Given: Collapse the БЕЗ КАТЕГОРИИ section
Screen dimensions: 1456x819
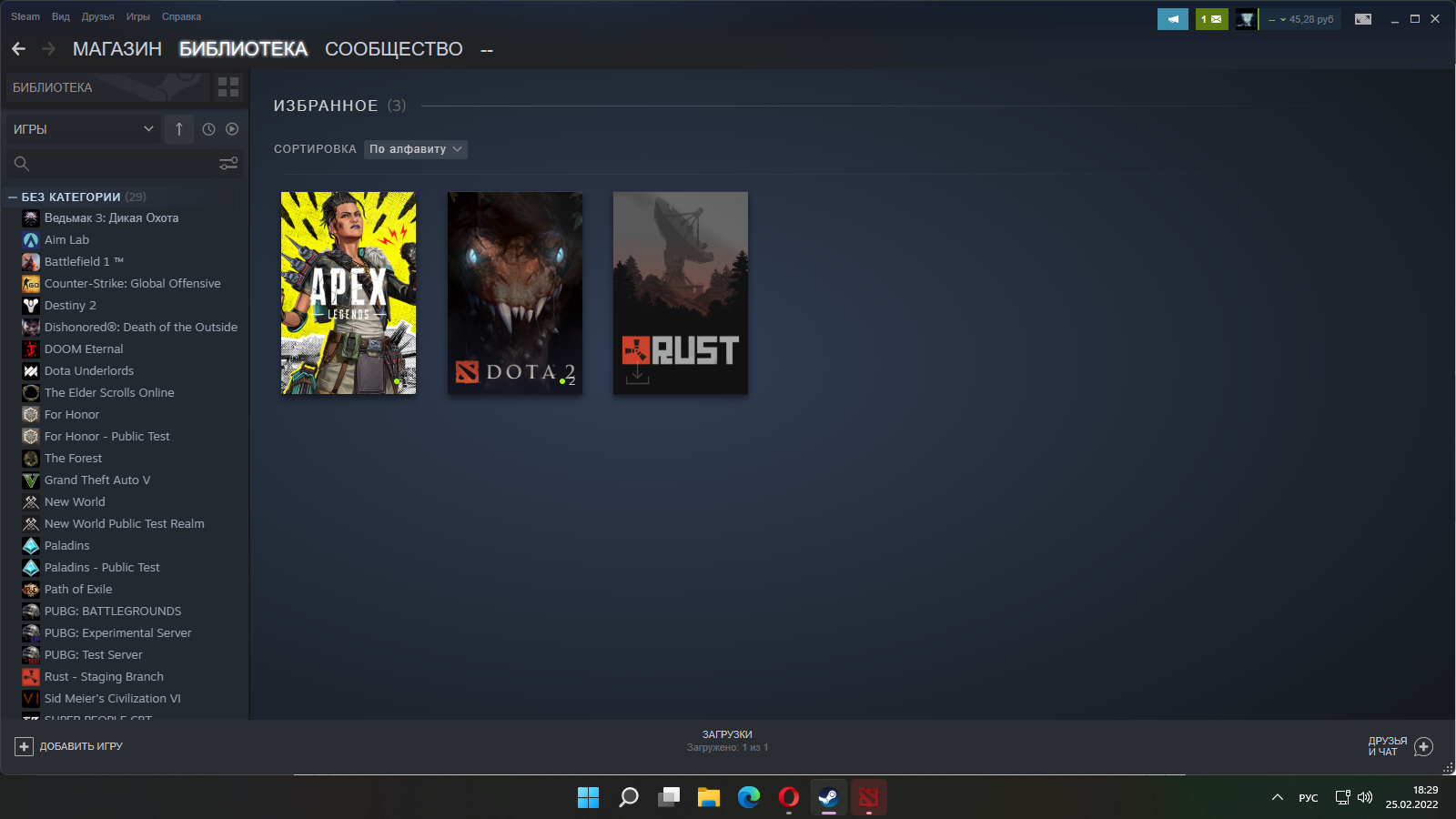Looking at the screenshot, I should tap(13, 197).
